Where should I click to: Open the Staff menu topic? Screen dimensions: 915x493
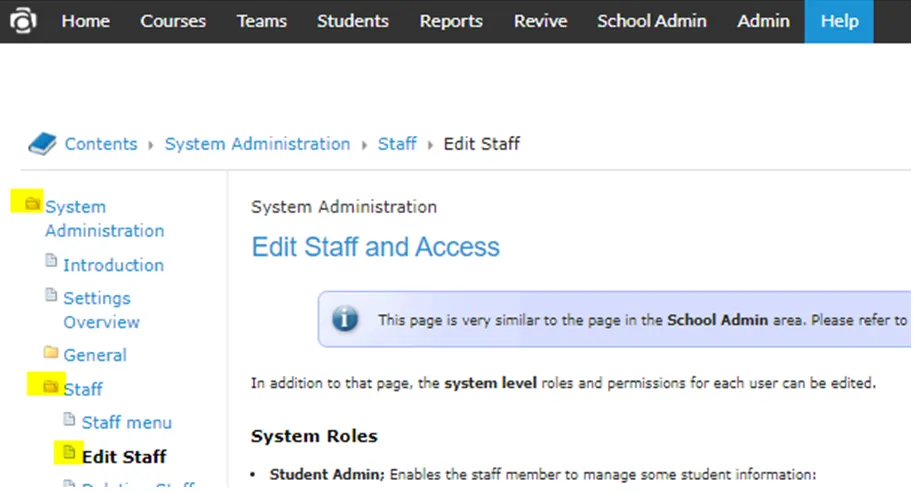click(127, 422)
